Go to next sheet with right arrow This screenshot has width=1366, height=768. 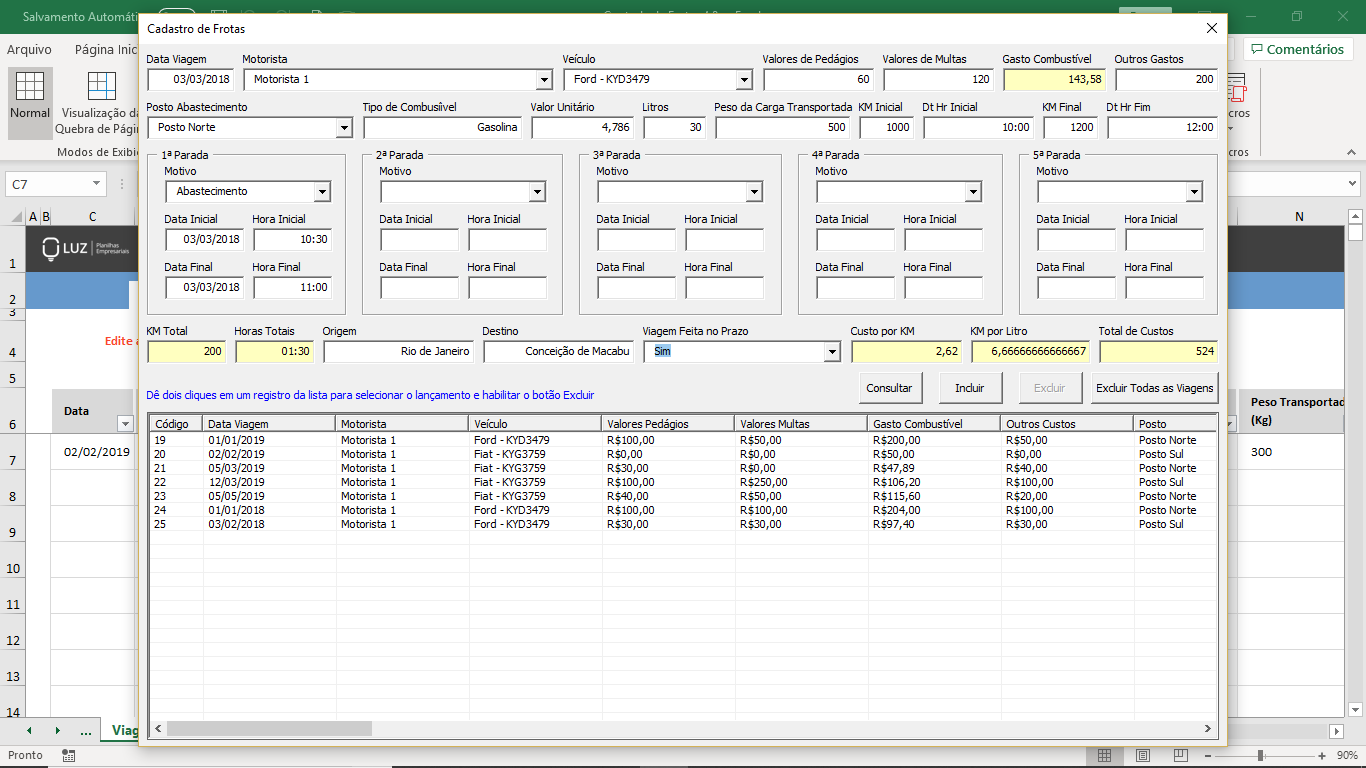(x=57, y=731)
